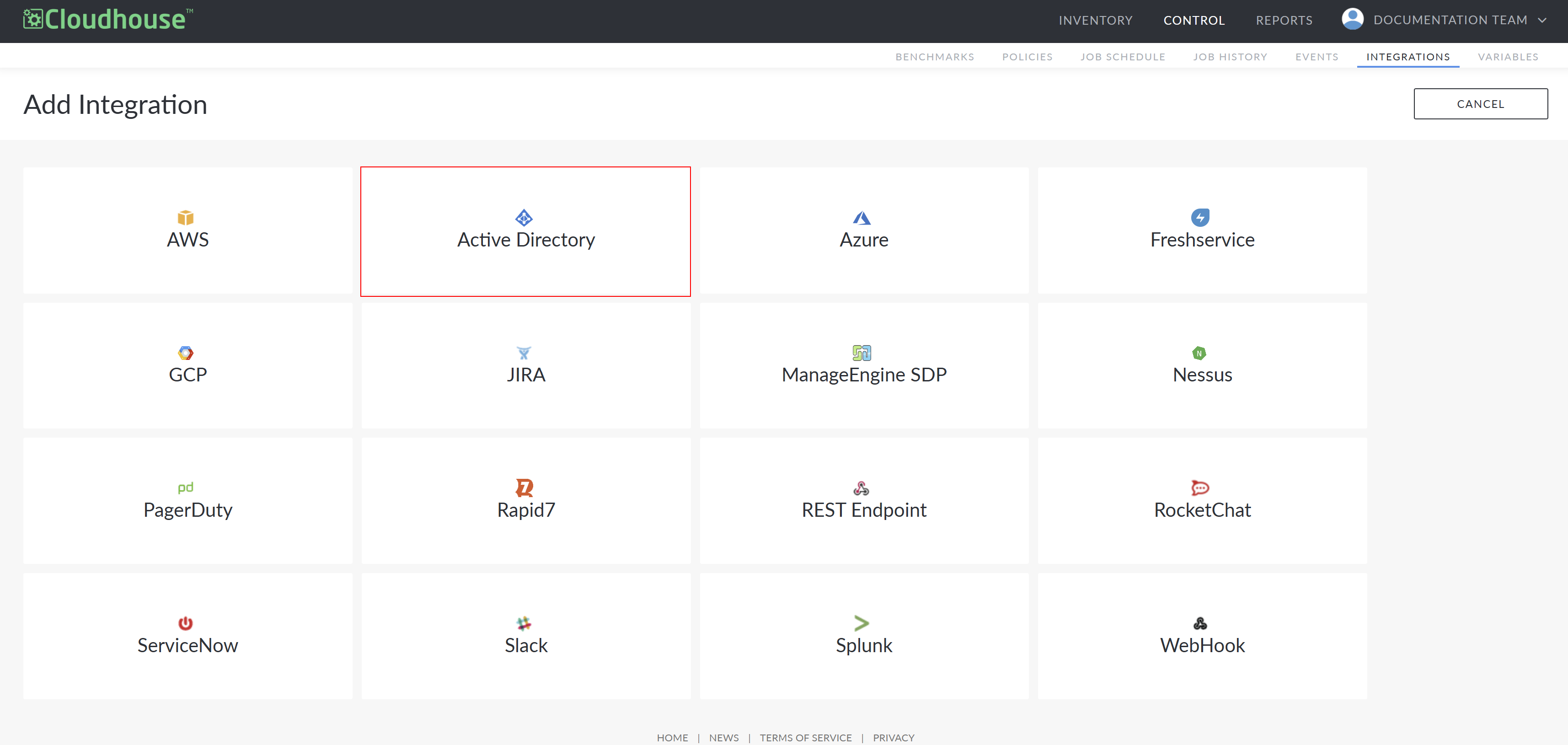Click the Azure triangle logo icon
Image resolution: width=1568 pixels, height=745 pixels.
[x=862, y=217]
